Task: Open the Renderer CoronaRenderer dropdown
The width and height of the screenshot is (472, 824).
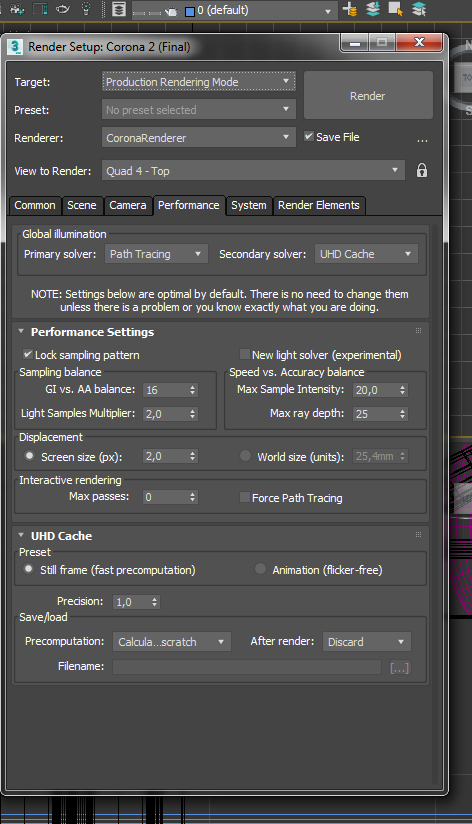Action: 199,138
